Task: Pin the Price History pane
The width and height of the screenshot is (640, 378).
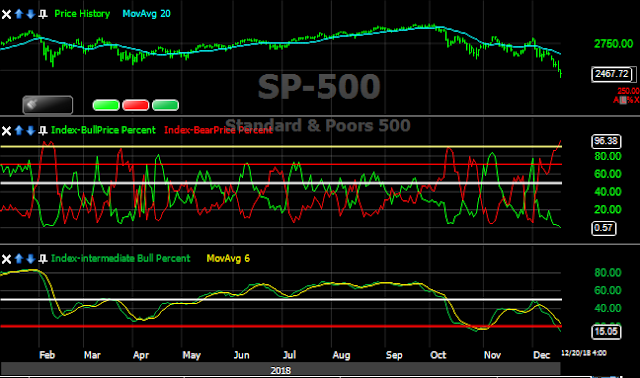Action: point(42,14)
